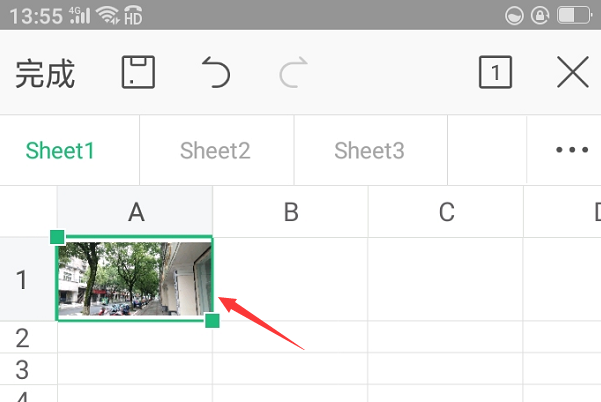Open the three-dots more sheets menu
Image resolution: width=601 pixels, height=402 pixels.
pyautogui.click(x=572, y=150)
